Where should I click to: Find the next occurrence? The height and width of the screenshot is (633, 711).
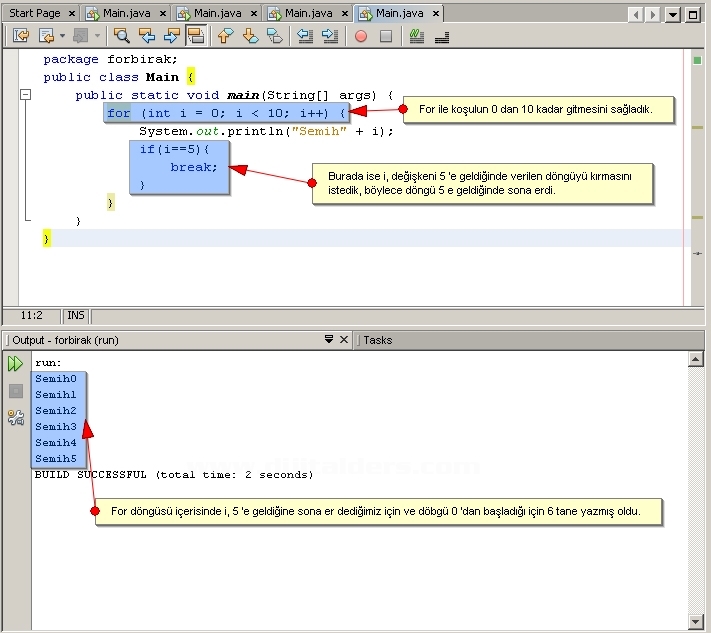tap(171, 35)
